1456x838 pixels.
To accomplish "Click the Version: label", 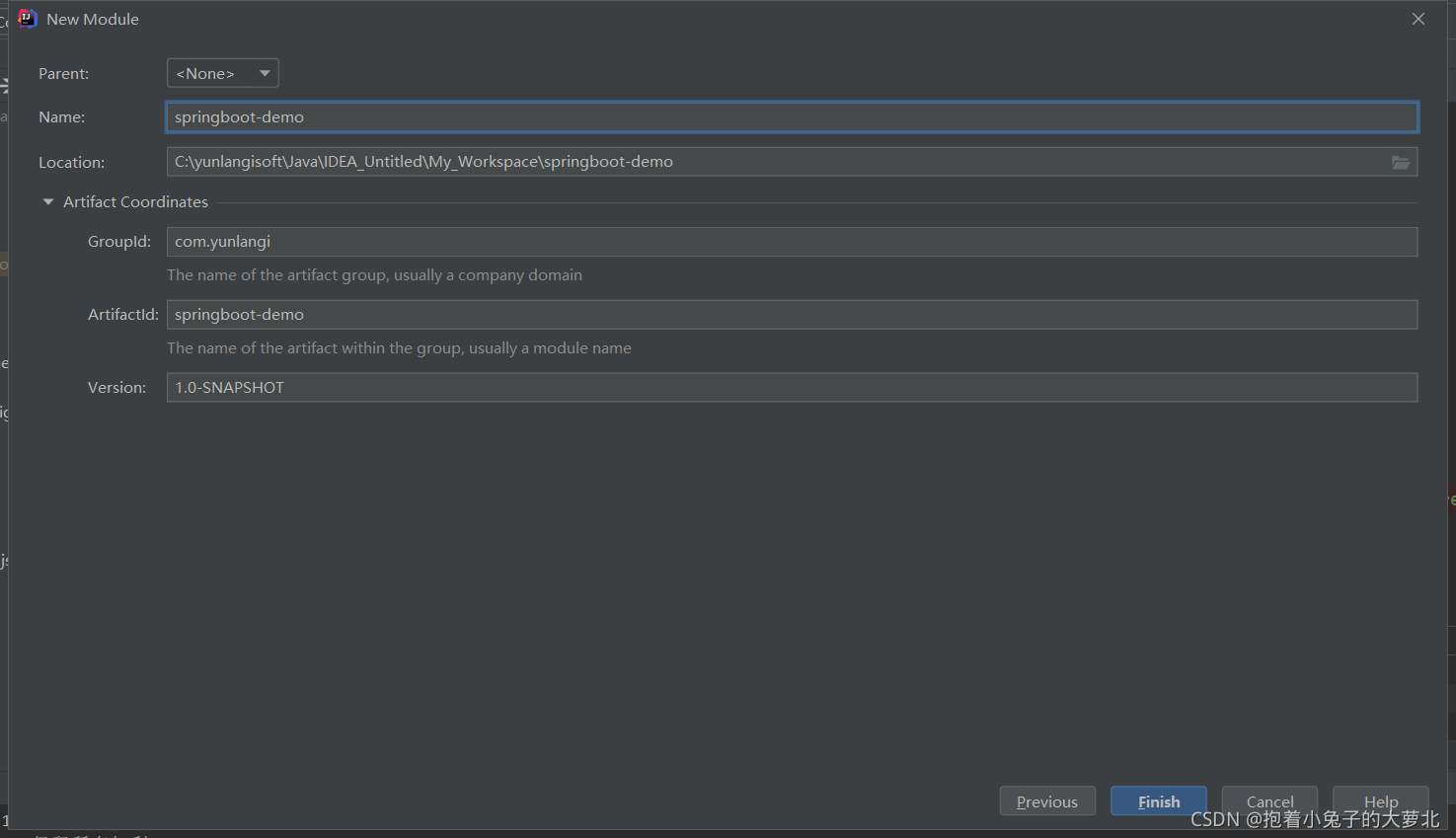I will tap(116, 388).
